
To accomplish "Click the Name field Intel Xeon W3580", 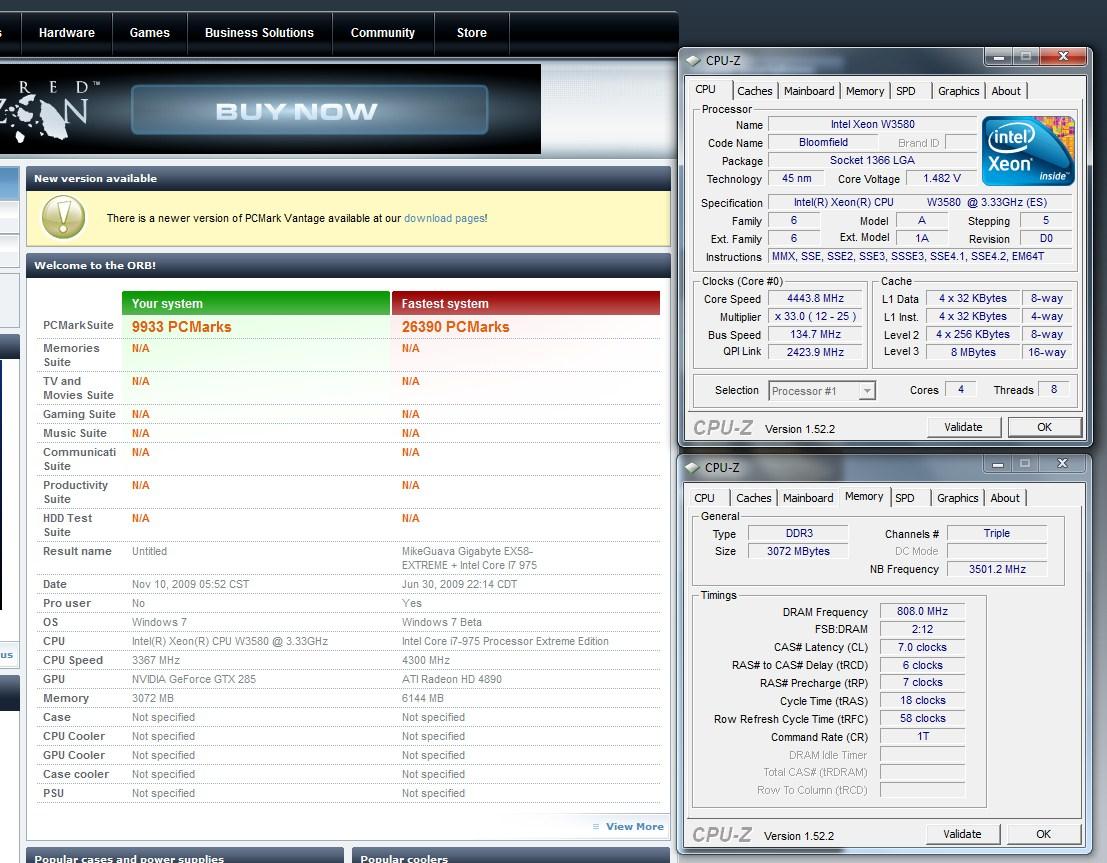I will [x=873, y=124].
